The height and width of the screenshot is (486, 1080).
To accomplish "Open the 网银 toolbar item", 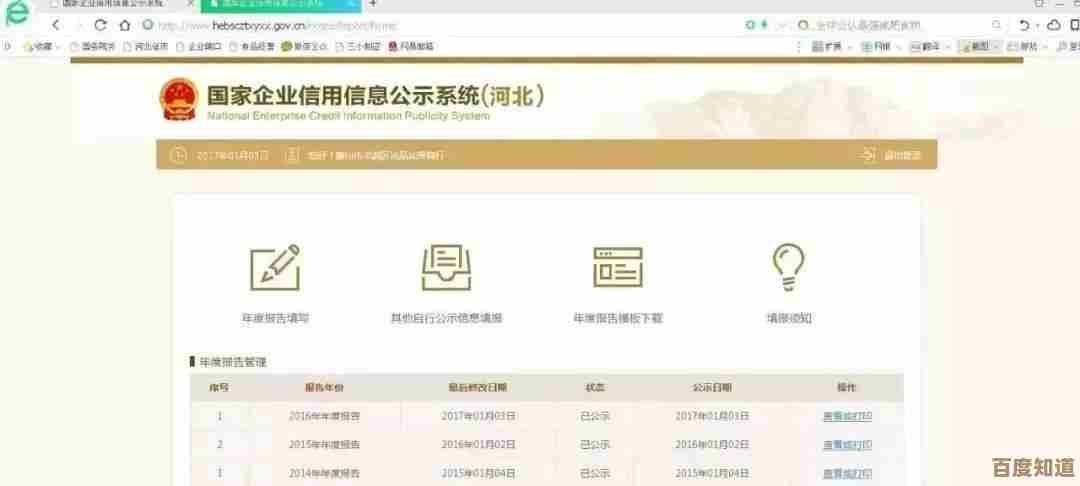I will (x=875, y=47).
